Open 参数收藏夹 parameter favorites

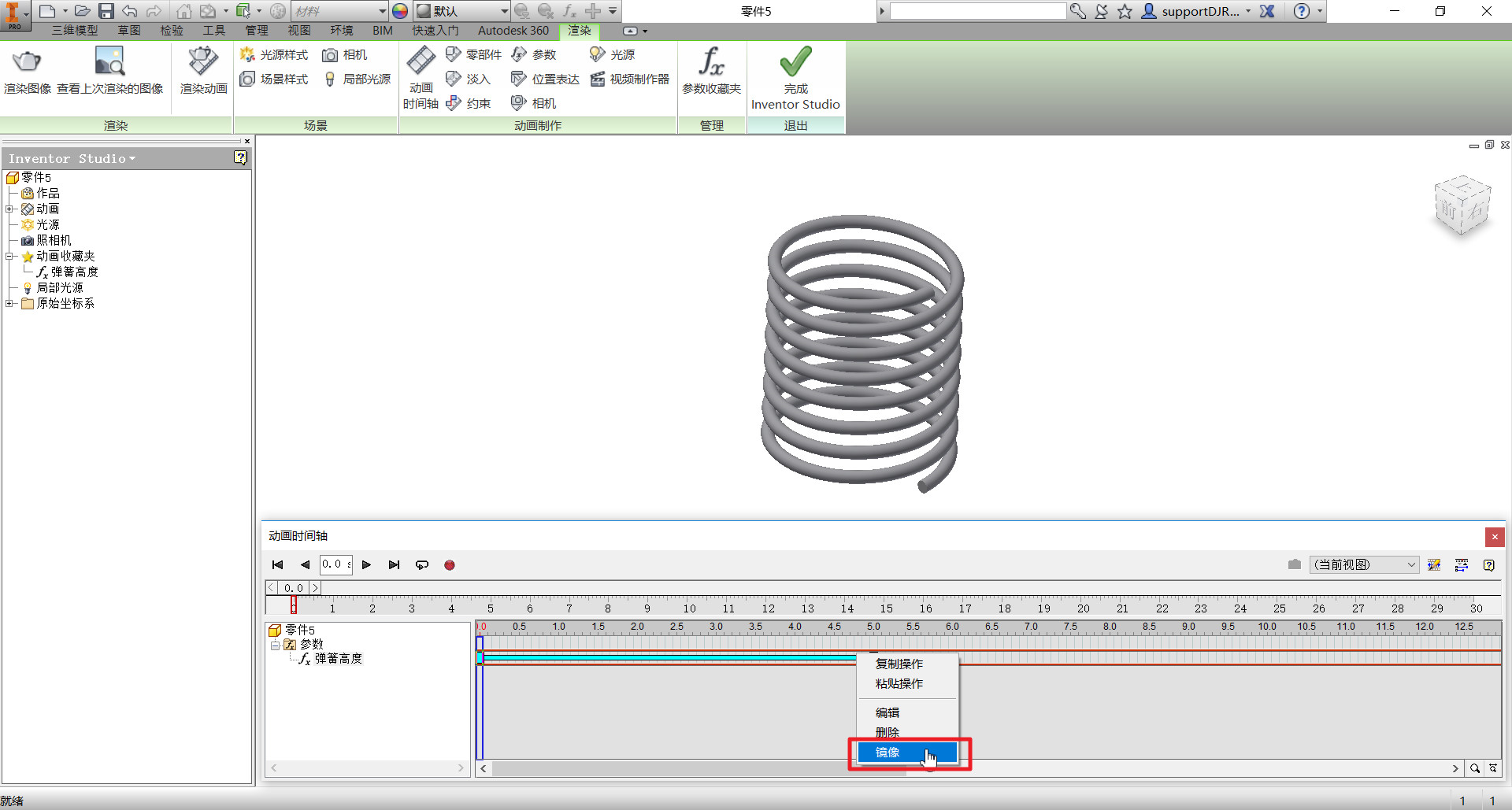point(711,70)
